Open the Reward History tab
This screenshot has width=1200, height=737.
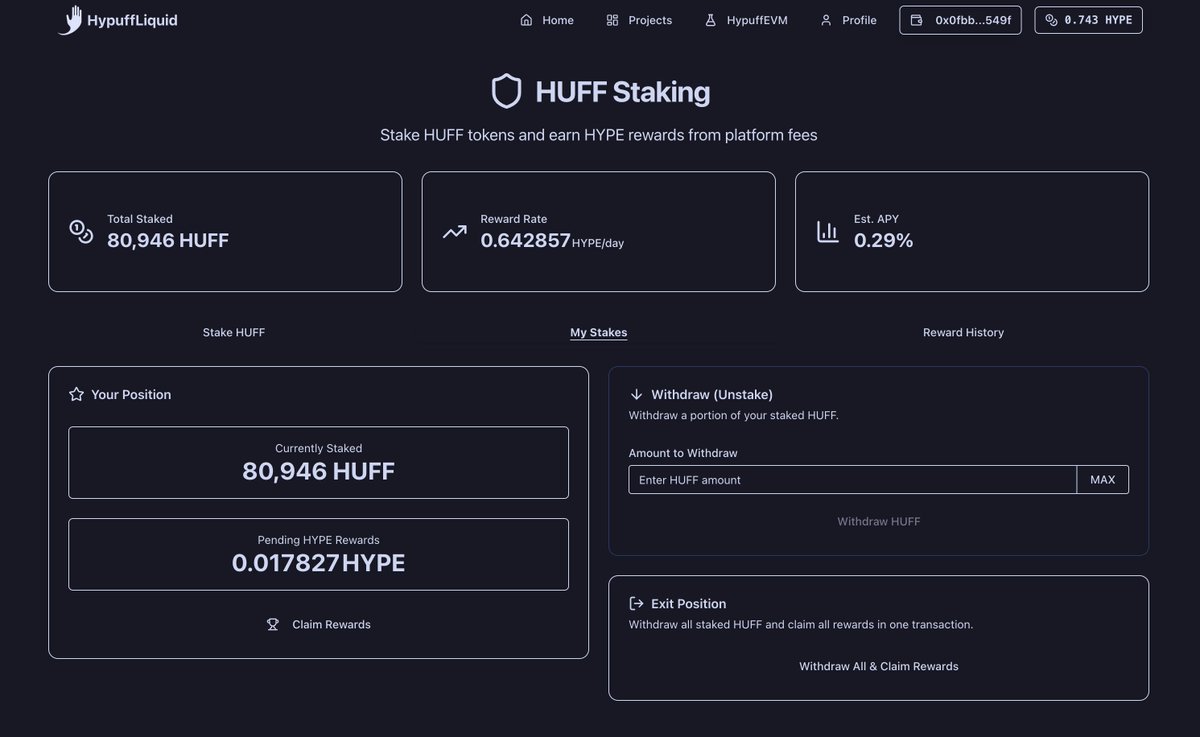point(963,332)
